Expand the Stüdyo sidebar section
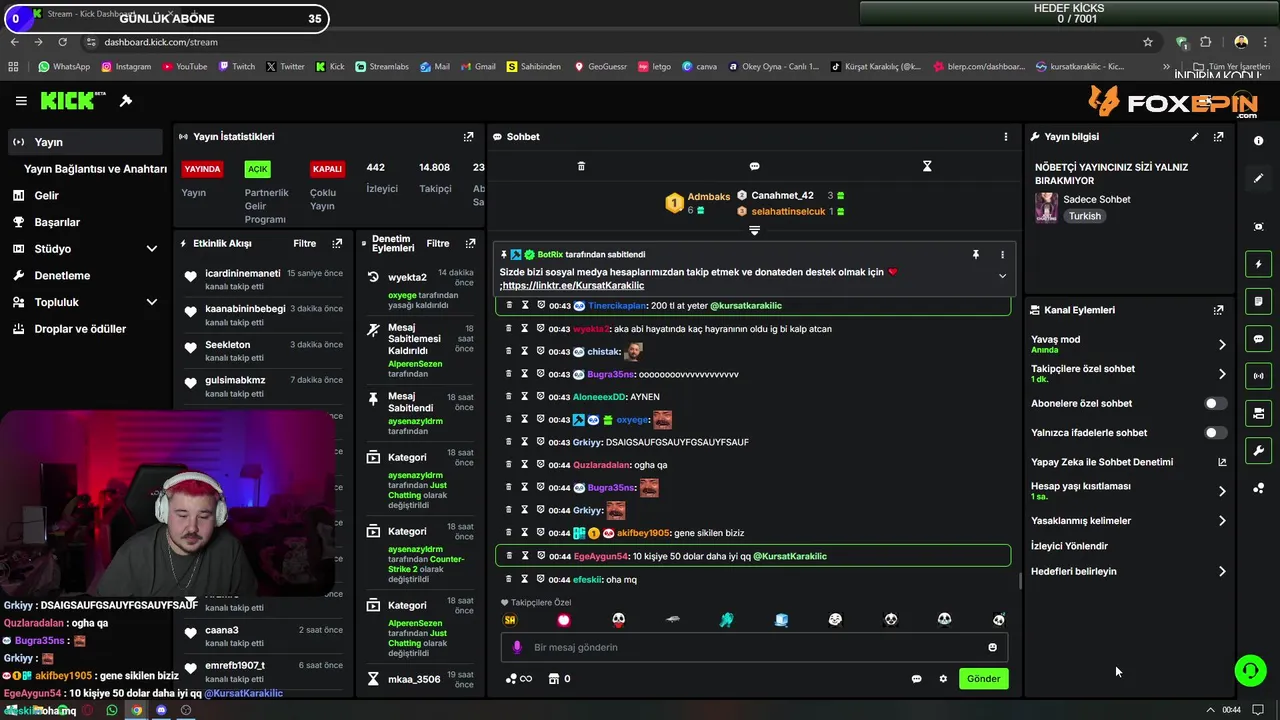 [x=152, y=249]
